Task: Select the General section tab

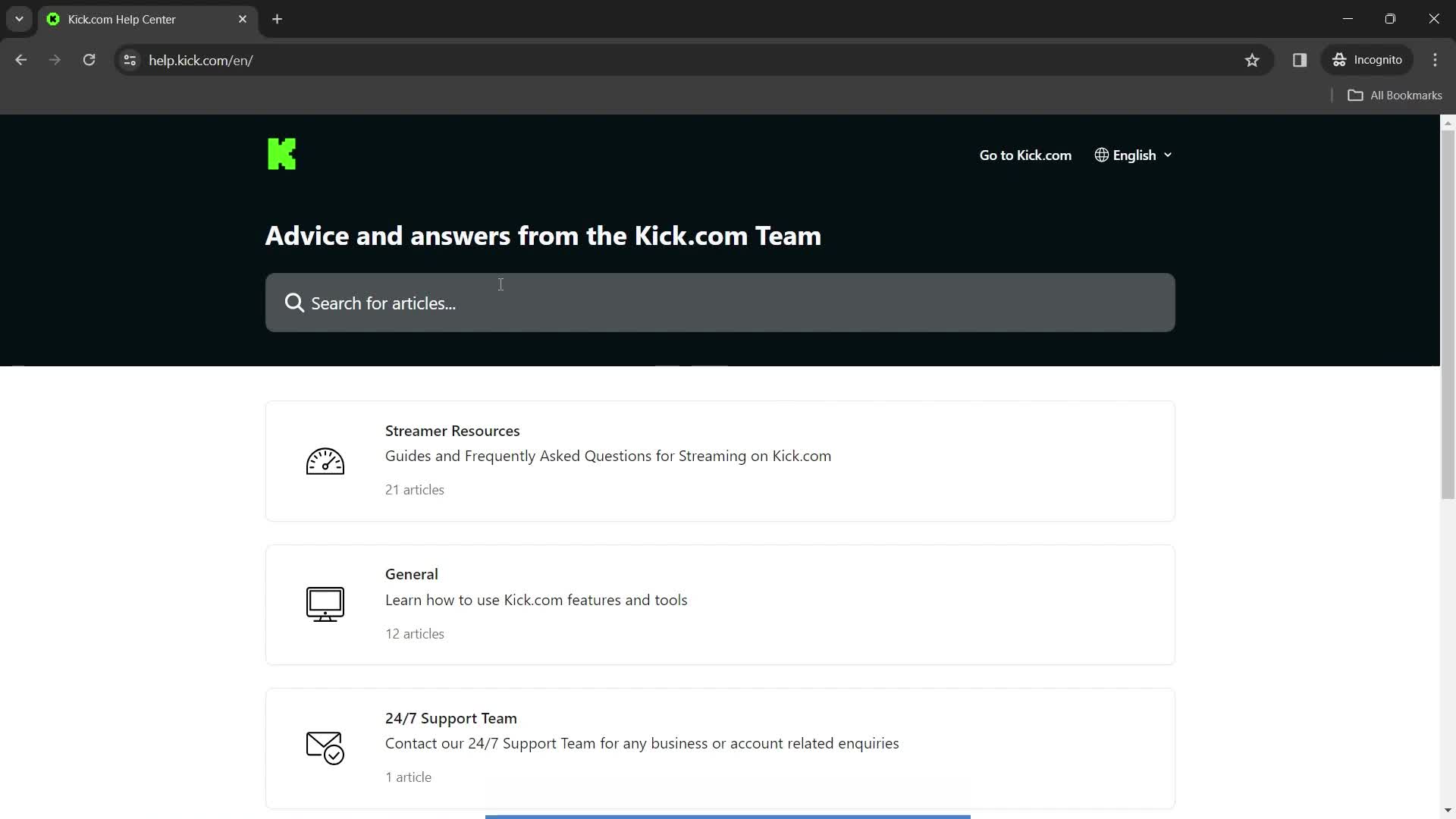Action: pyautogui.click(x=719, y=603)
